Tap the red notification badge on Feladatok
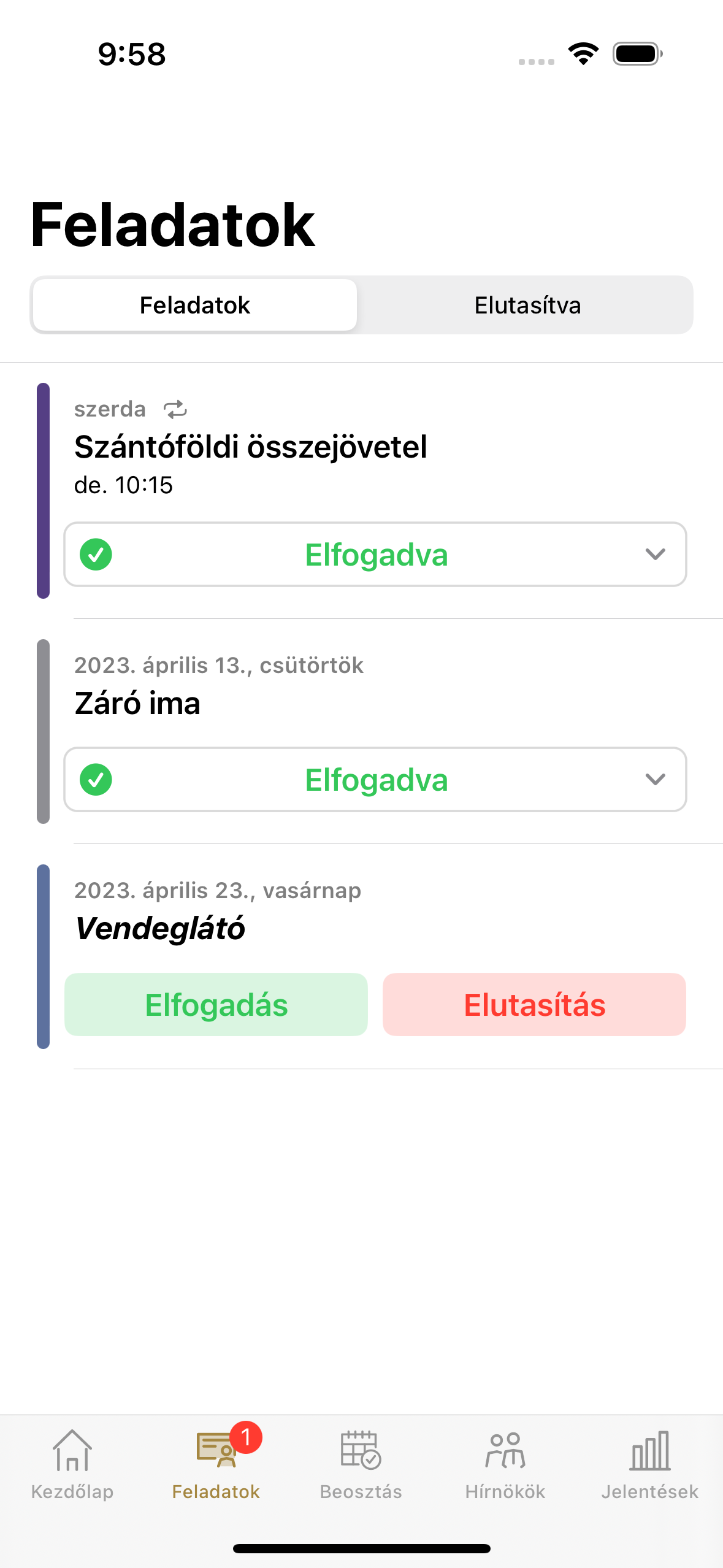This screenshot has height=1568, width=723. [247, 1437]
